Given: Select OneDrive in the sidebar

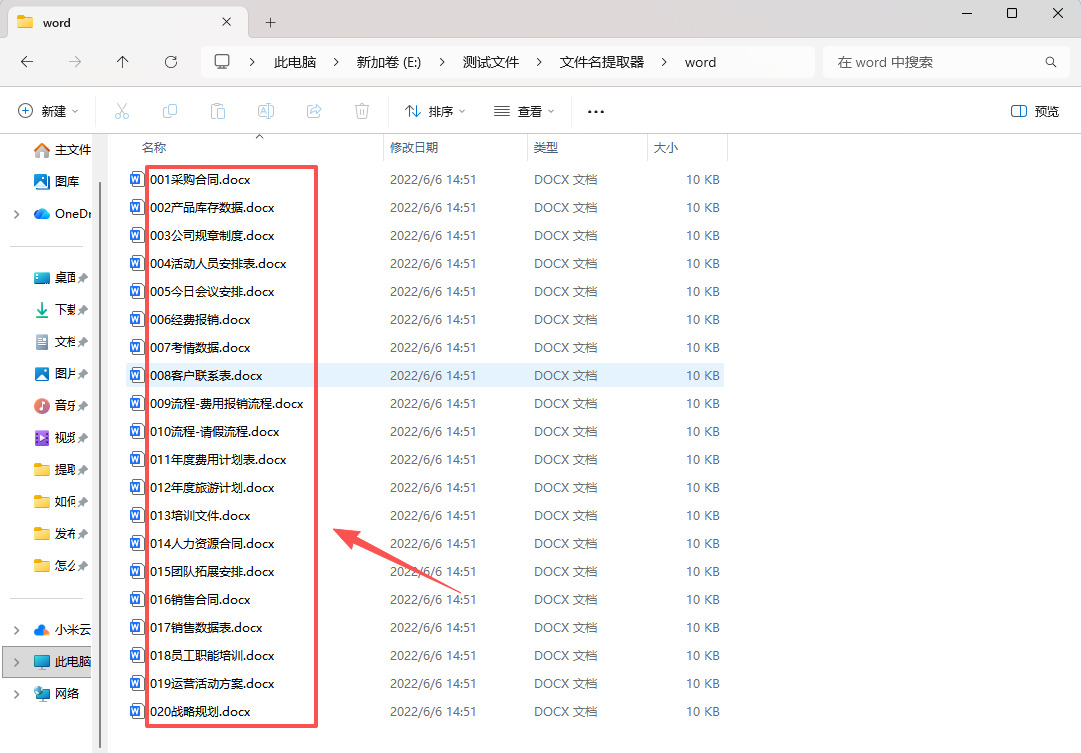Looking at the screenshot, I should tap(62, 214).
